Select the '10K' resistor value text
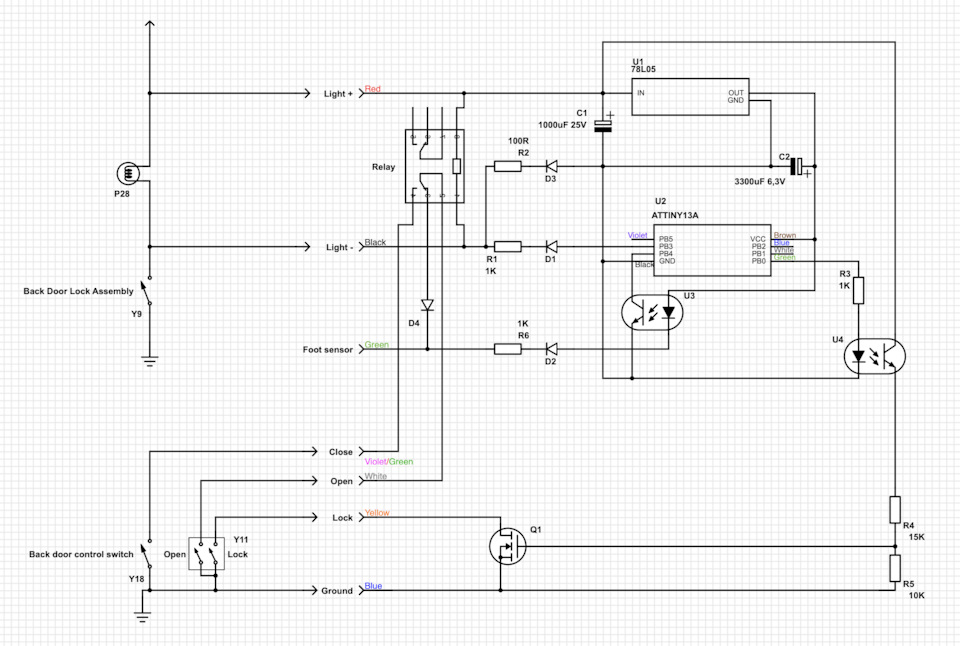The width and height of the screenshot is (960, 646). pos(917,595)
